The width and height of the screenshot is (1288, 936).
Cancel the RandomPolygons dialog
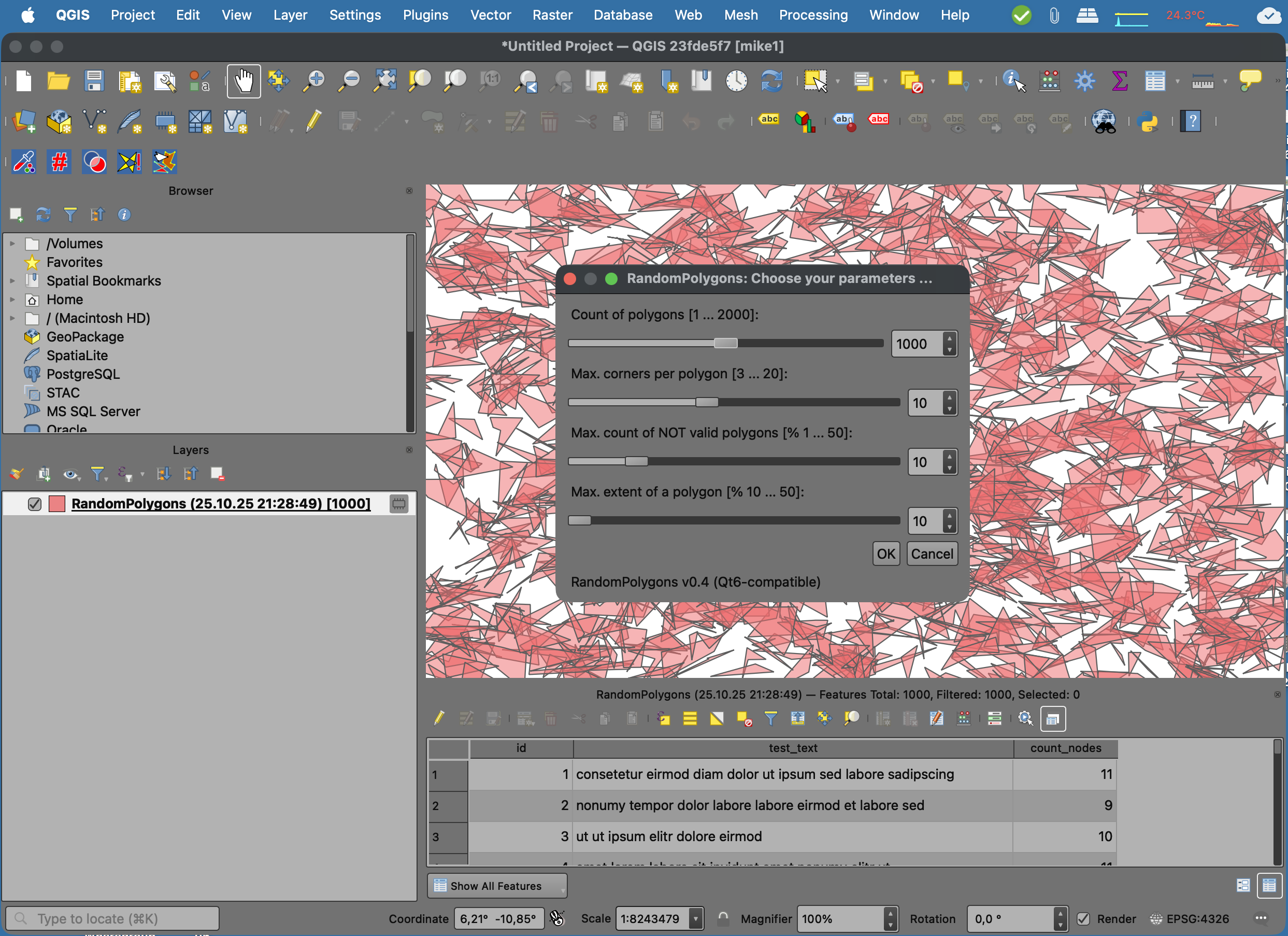click(932, 554)
